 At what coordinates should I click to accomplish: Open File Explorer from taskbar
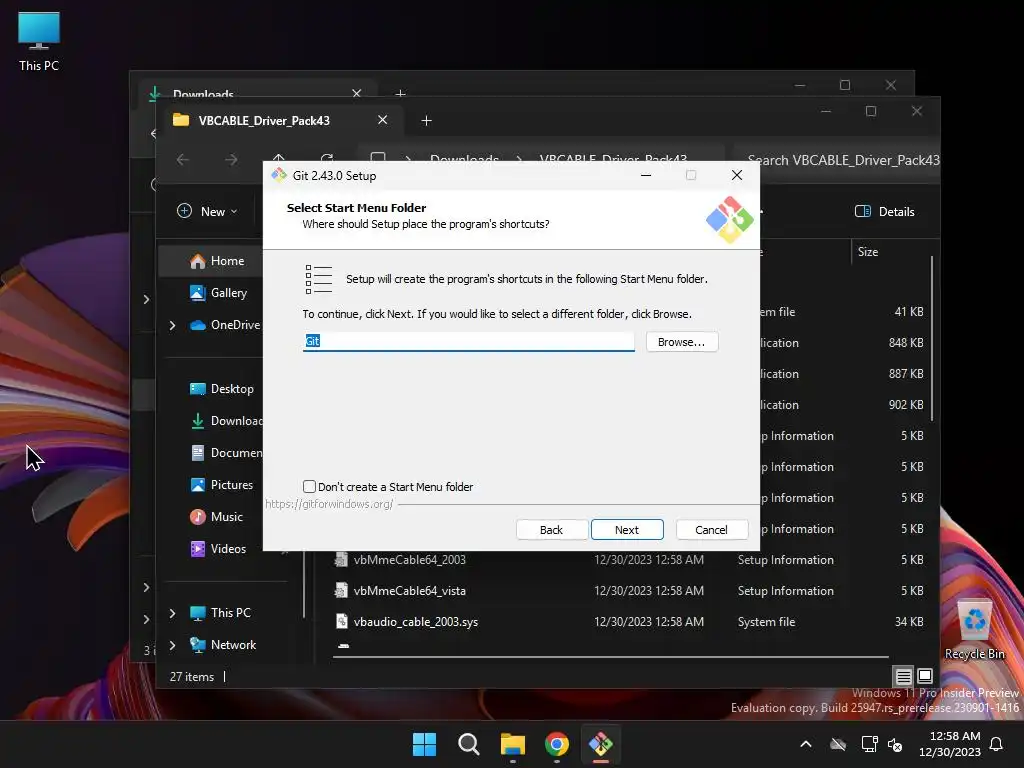513,744
